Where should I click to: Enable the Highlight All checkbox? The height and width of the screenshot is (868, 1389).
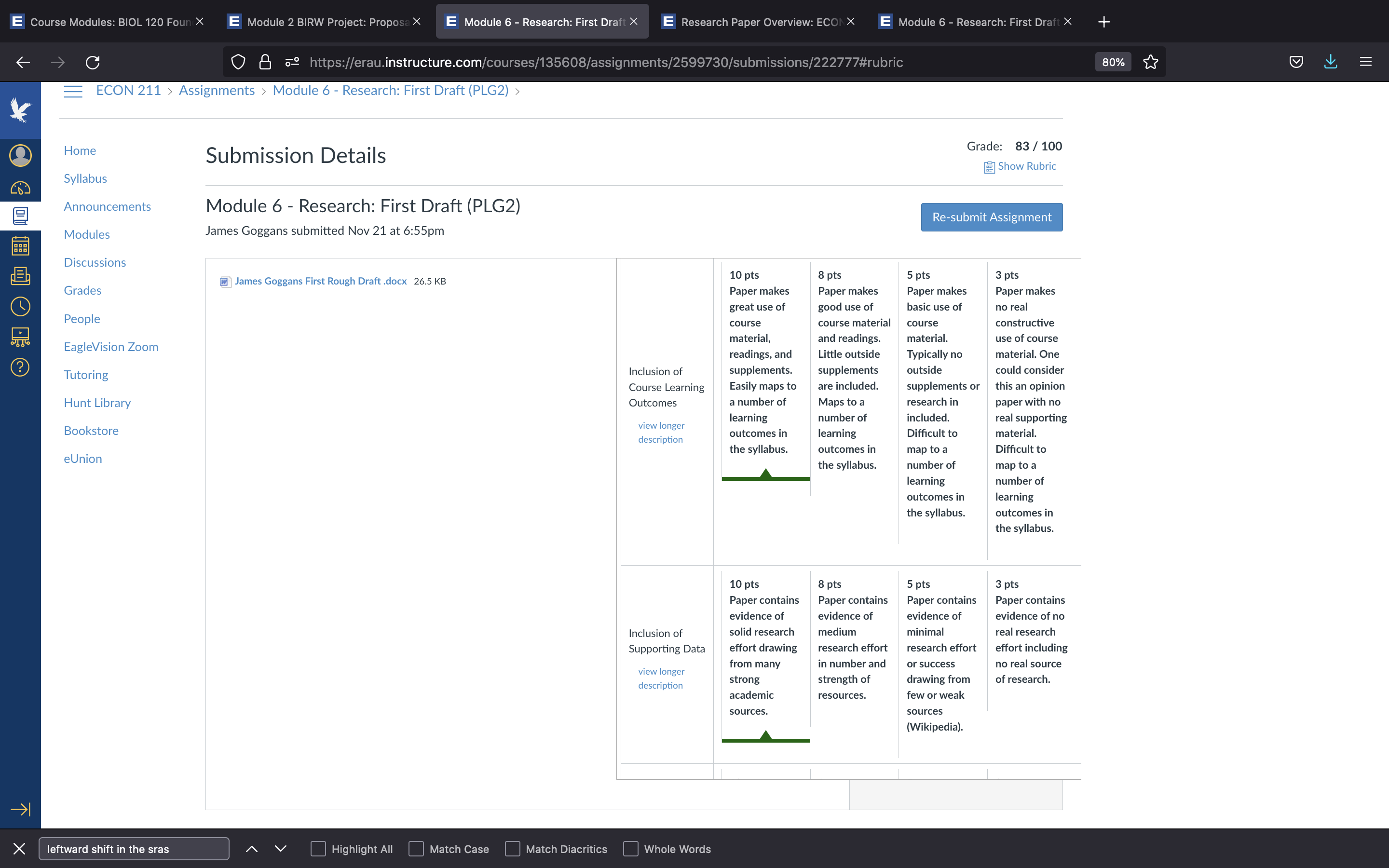[x=318, y=849]
